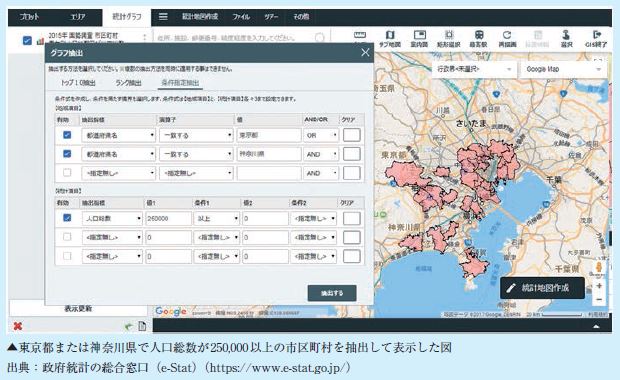Screen dimensions: 620x380
Task: Click the 表示更新 button
Action: (x=78, y=308)
